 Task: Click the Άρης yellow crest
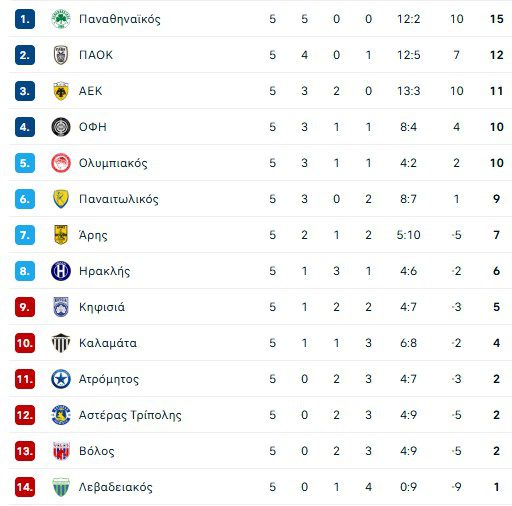pyautogui.click(x=61, y=235)
